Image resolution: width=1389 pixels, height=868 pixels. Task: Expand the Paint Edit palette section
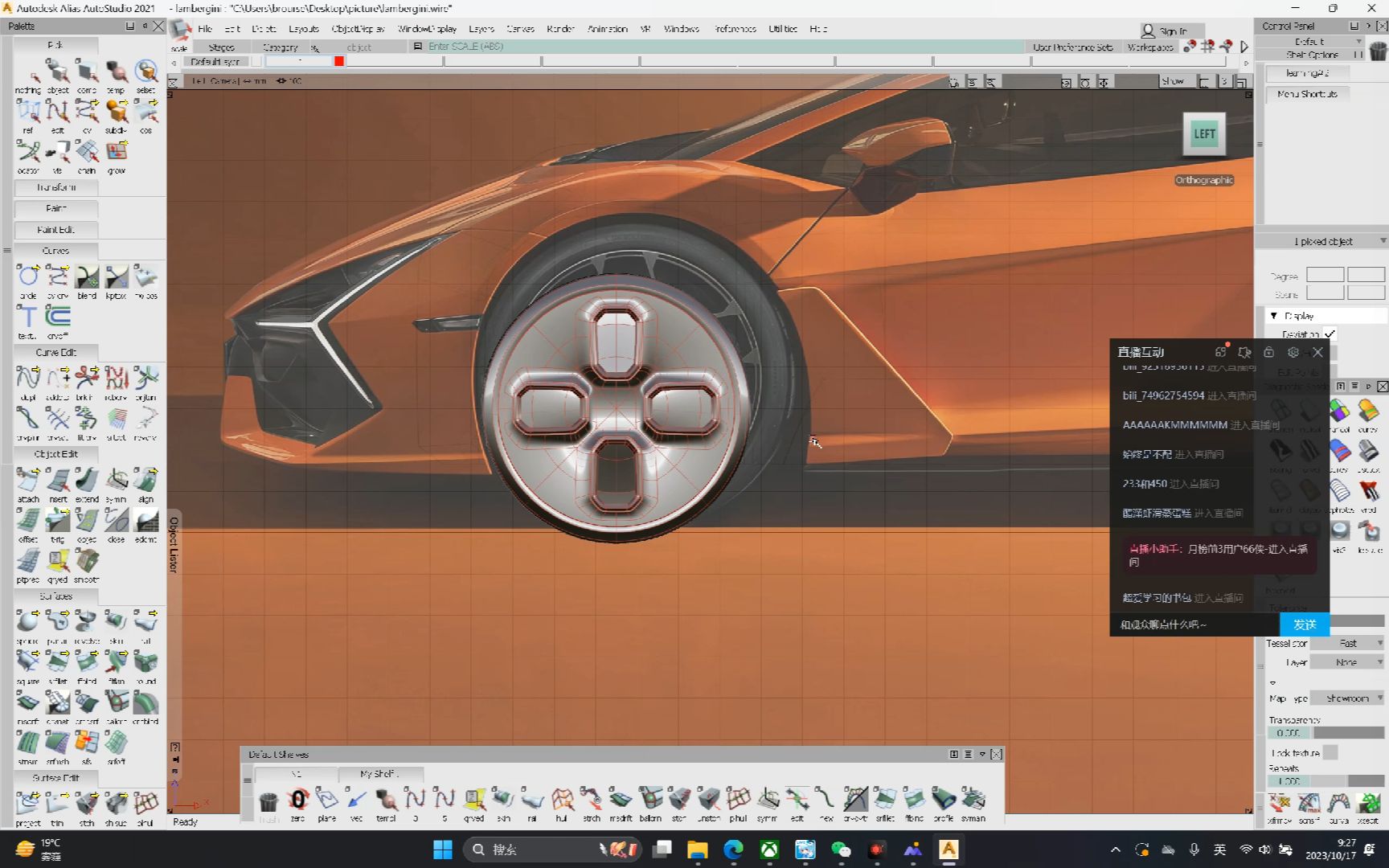(55, 230)
